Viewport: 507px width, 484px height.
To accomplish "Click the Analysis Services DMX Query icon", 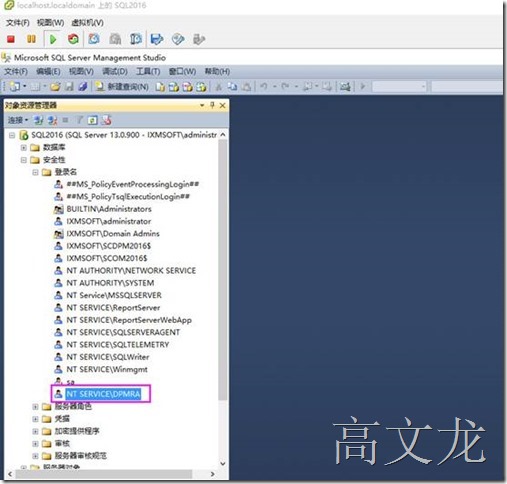I will pyautogui.click(x=188, y=87).
